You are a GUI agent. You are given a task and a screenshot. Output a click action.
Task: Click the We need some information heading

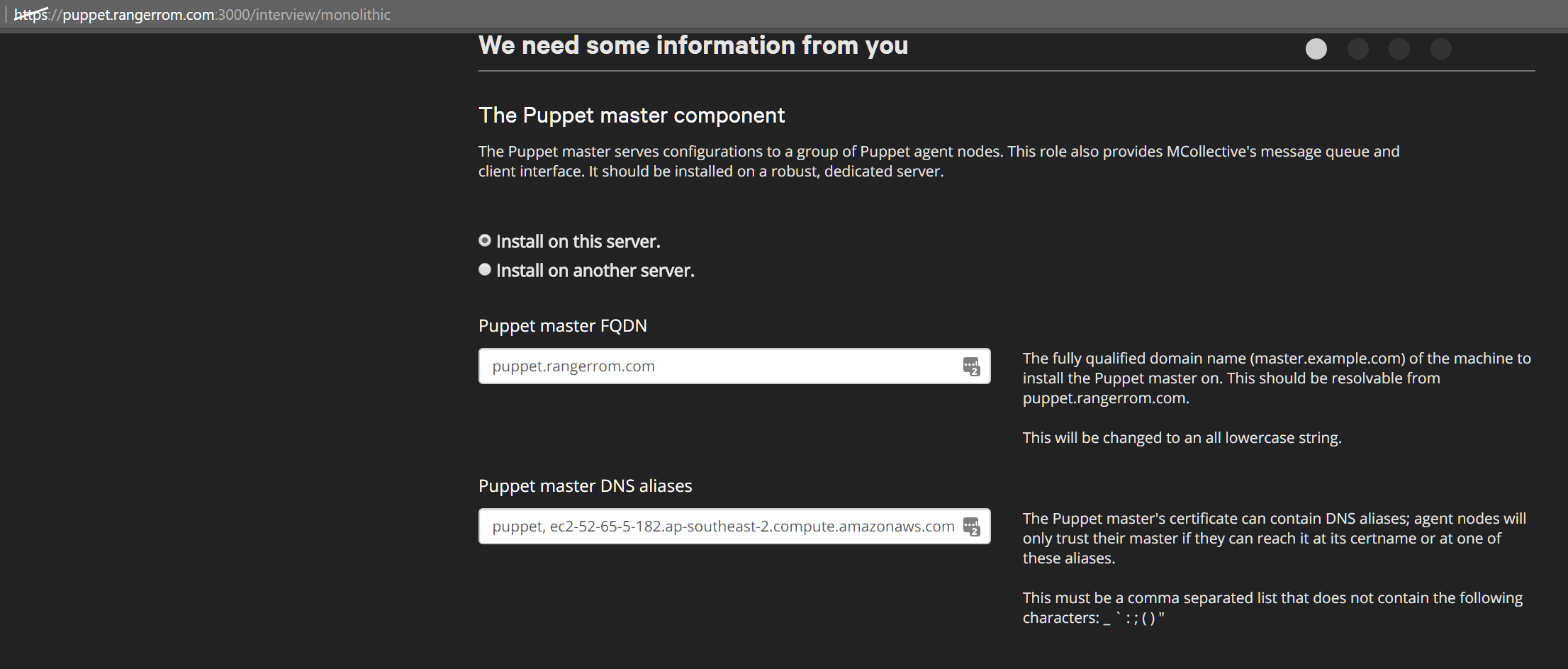click(x=693, y=45)
